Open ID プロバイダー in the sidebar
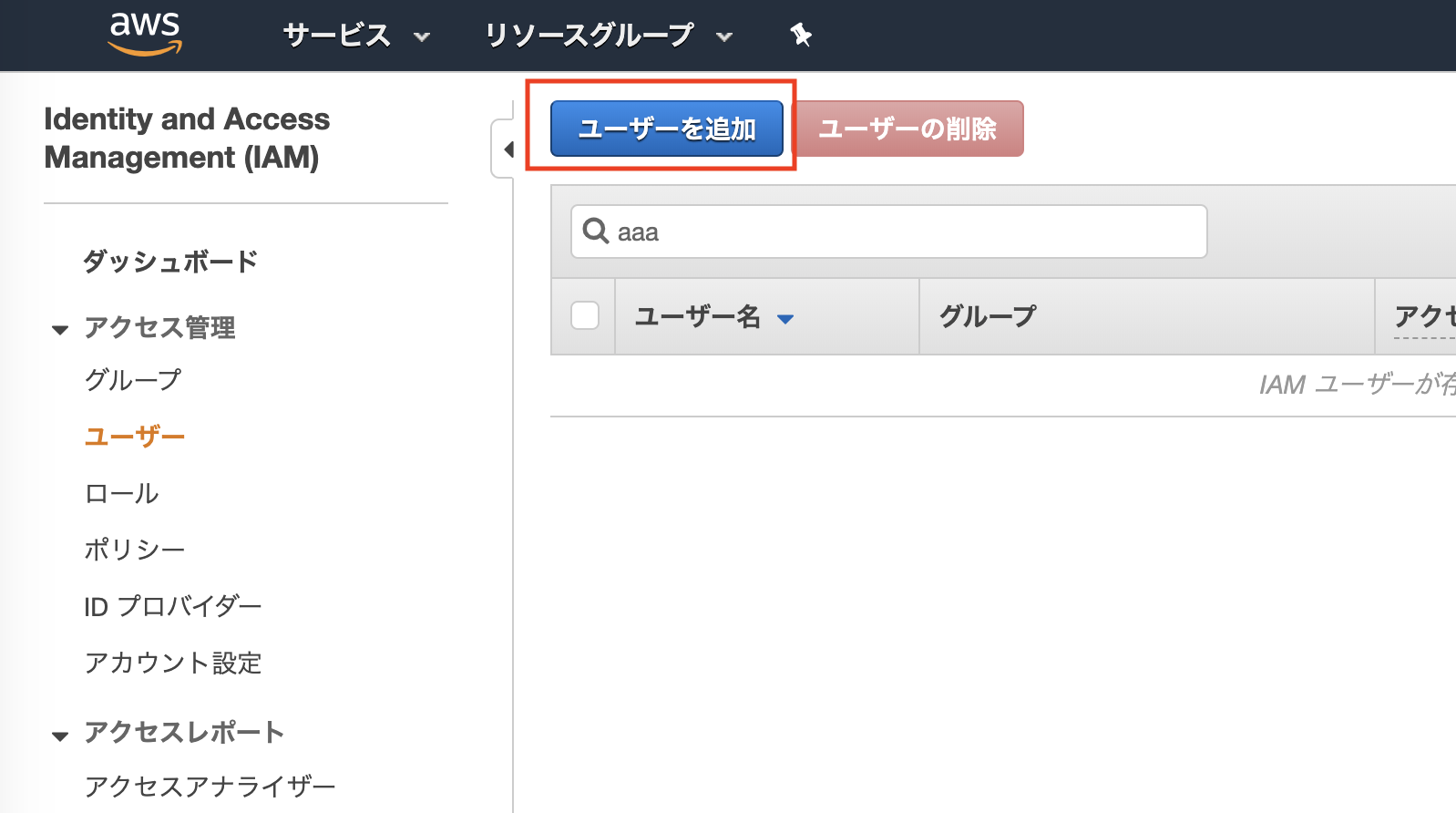This screenshot has width=1456, height=813. pos(173,606)
